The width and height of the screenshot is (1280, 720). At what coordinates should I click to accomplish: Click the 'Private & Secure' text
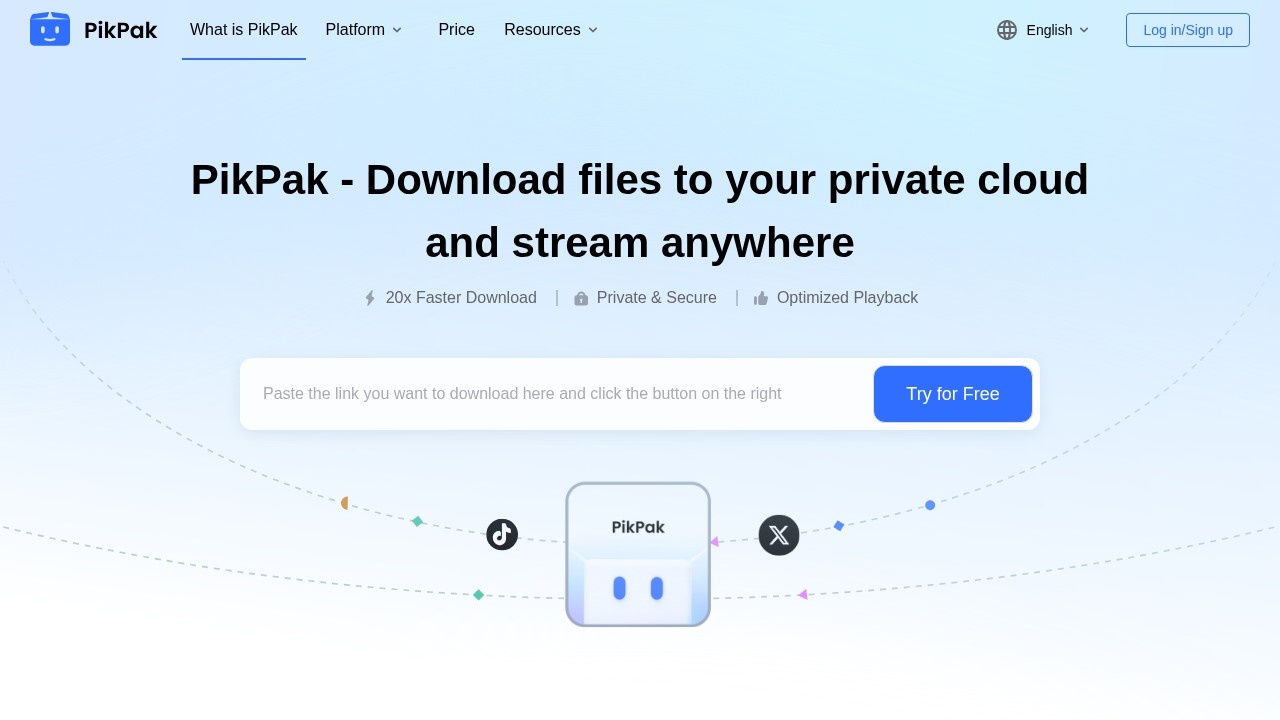click(657, 298)
